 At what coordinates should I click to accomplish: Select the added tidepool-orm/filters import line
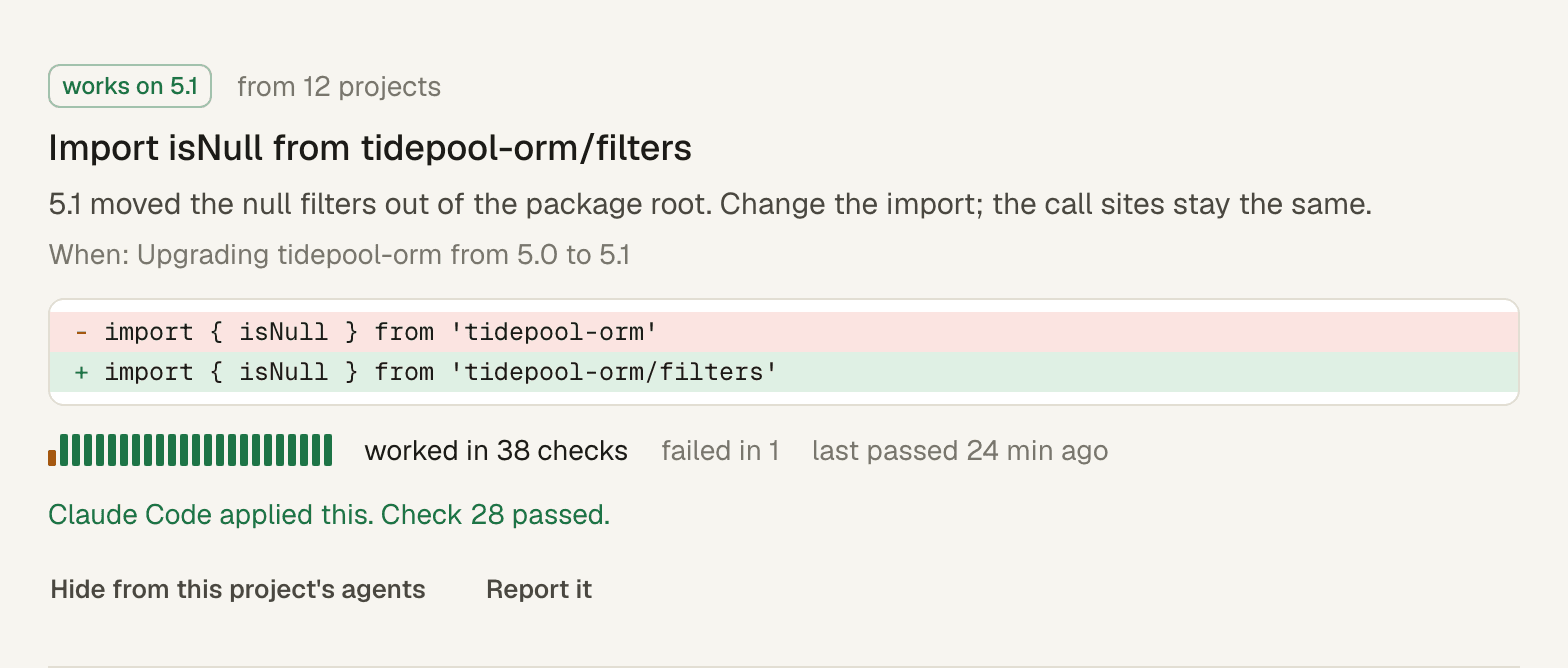pyautogui.click(x=784, y=372)
